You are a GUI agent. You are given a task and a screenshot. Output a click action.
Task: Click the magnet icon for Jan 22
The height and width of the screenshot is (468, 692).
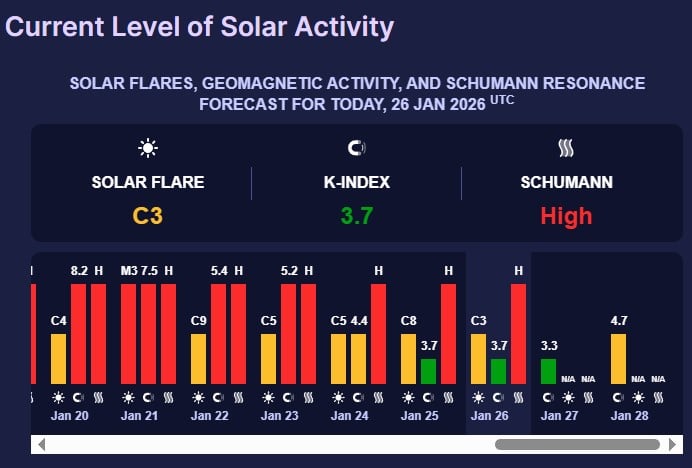218,397
